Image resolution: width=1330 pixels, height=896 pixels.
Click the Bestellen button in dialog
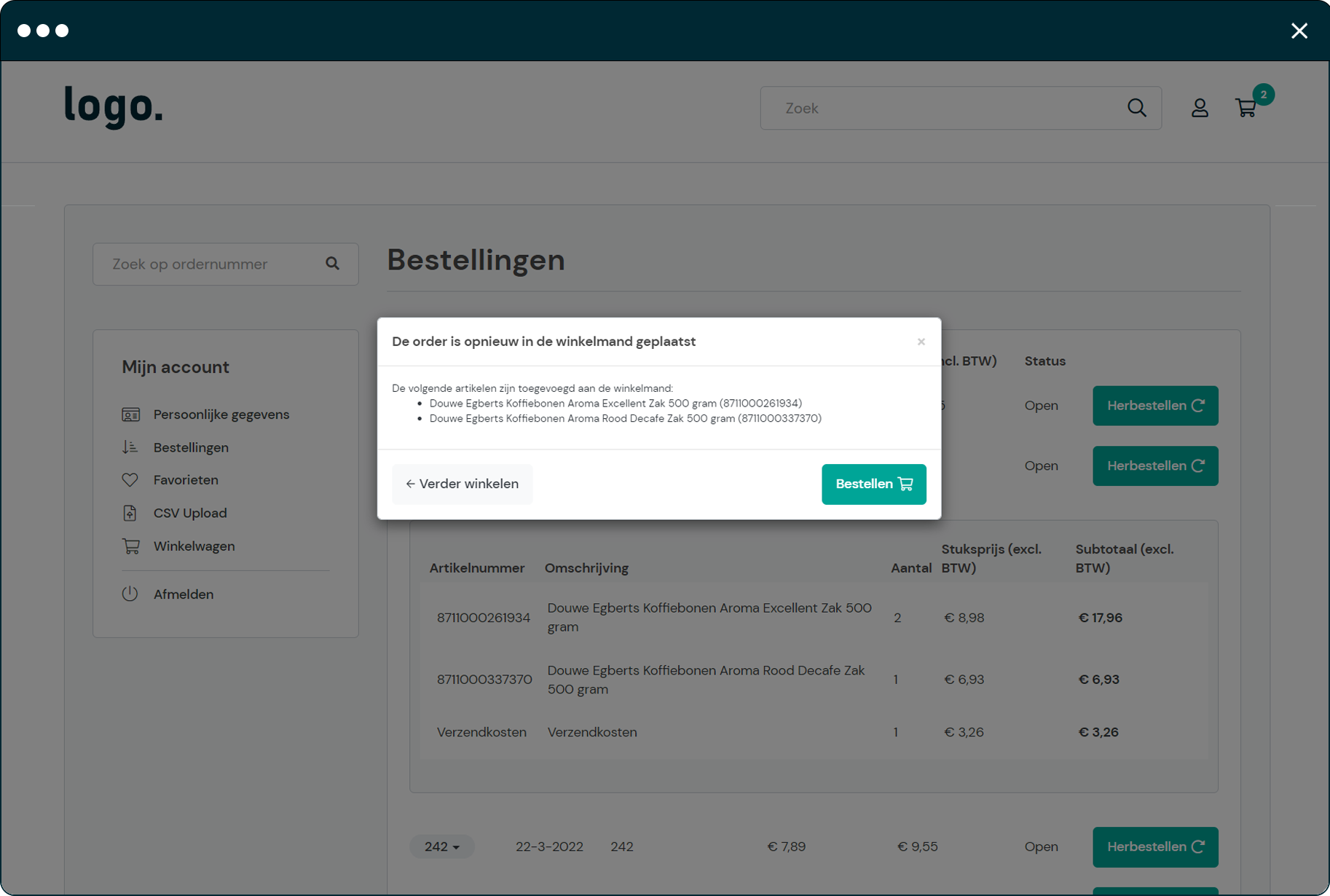874,484
